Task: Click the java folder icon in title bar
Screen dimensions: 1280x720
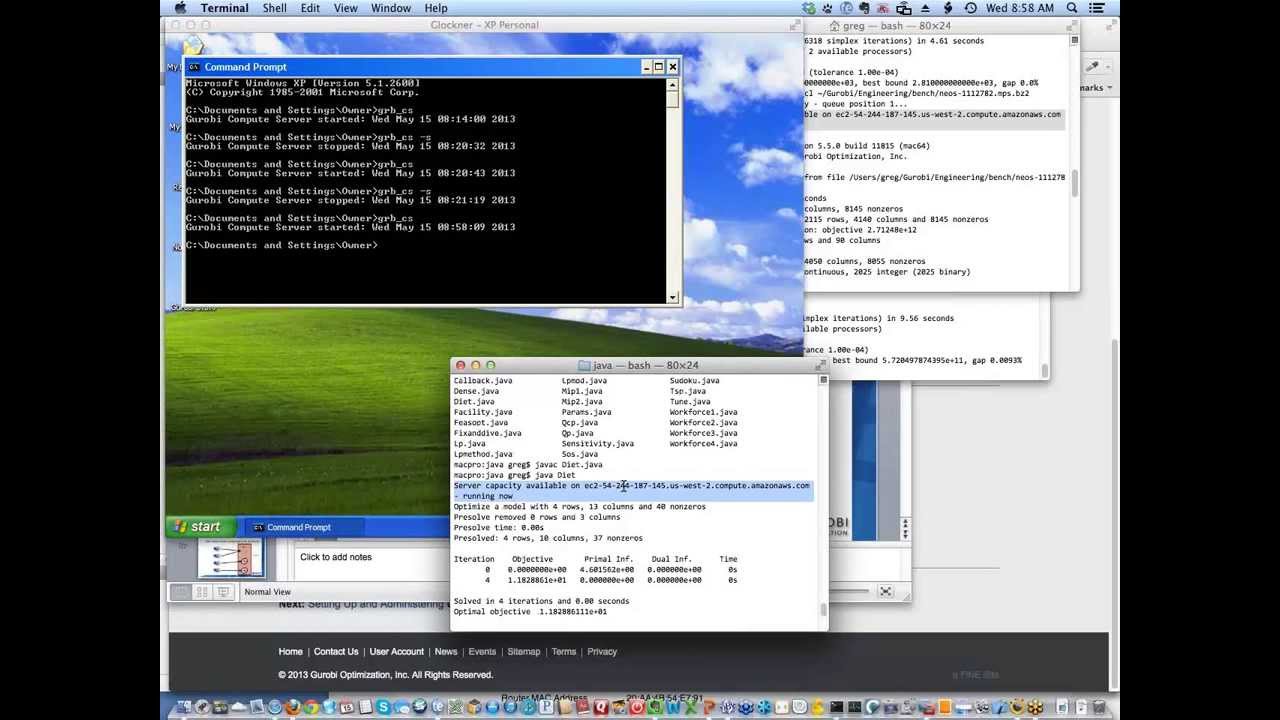Action: 584,366
